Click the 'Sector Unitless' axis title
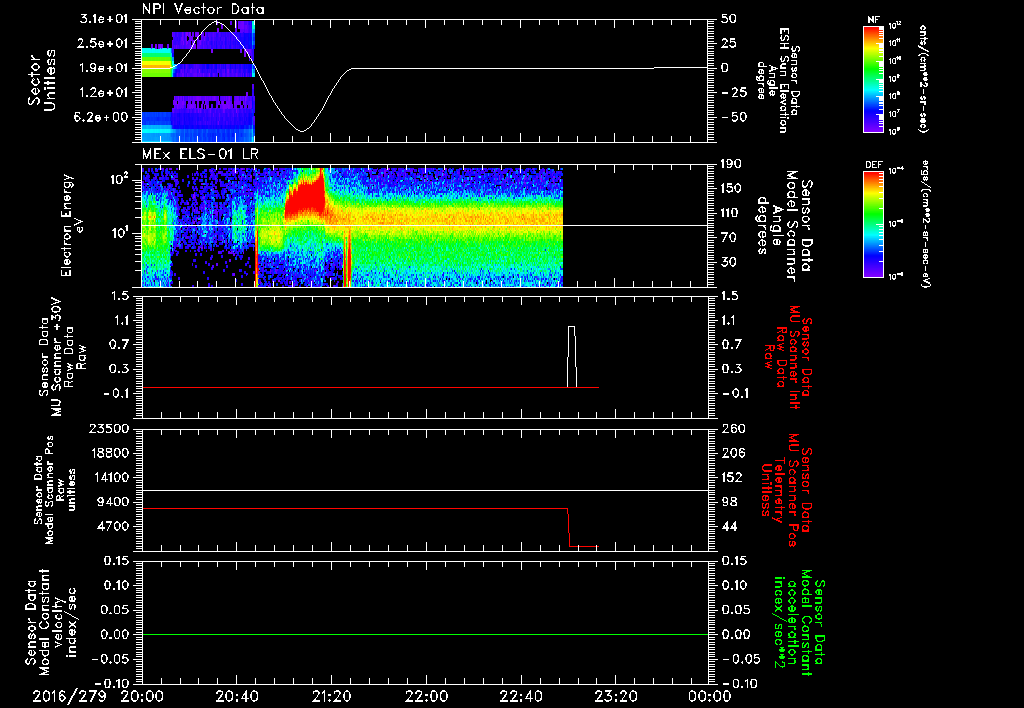The height and width of the screenshot is (708, 1024). [42, 80]
